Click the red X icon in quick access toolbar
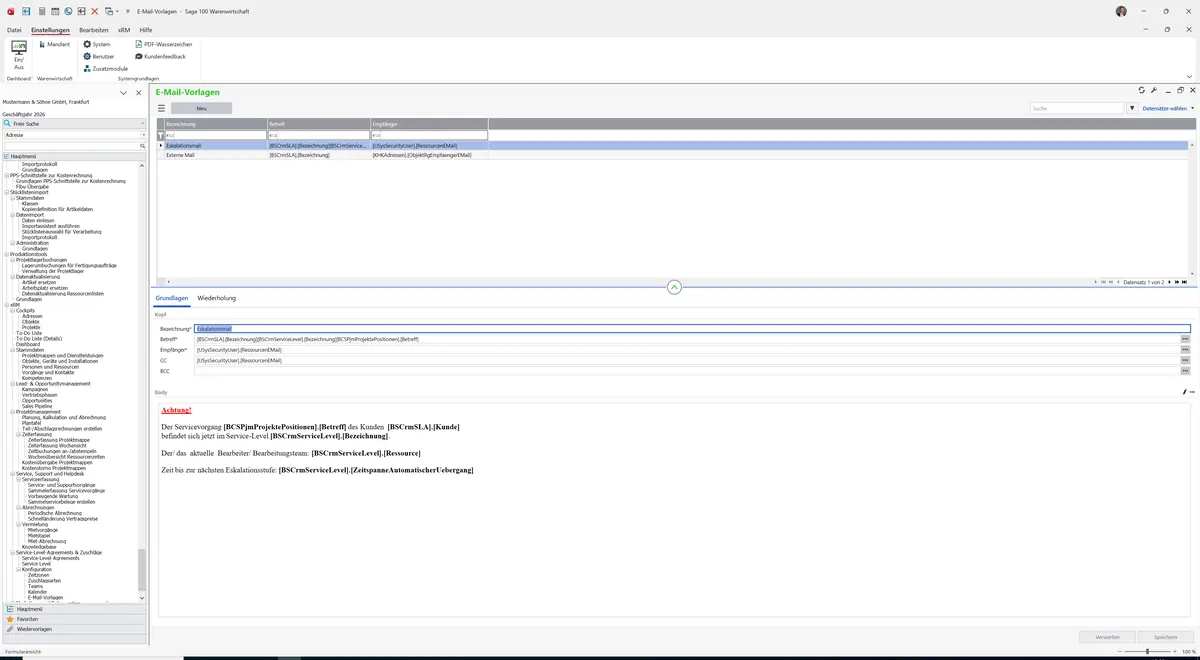 (94, 10)
